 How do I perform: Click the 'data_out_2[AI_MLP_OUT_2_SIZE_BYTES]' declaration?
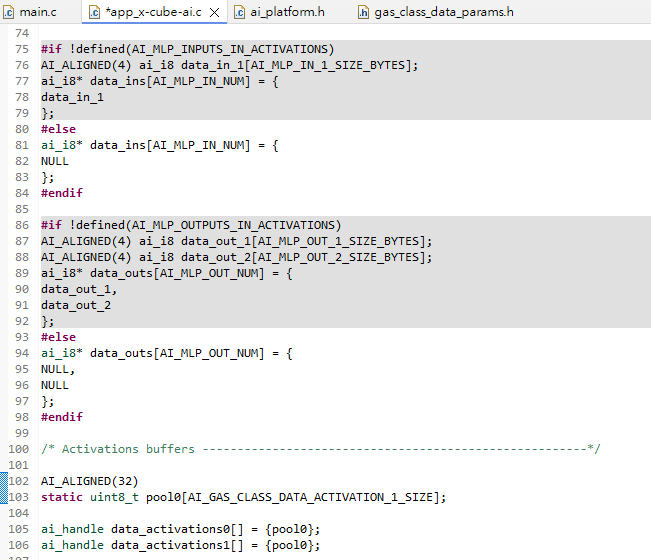coord(236,257)
